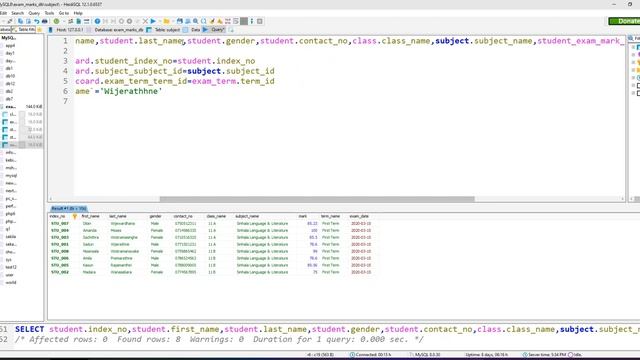Image resolution: width=640 pixels, height=360 pixels.
Task: Click the Server time status bar entry
Action: tap(545, 355)
